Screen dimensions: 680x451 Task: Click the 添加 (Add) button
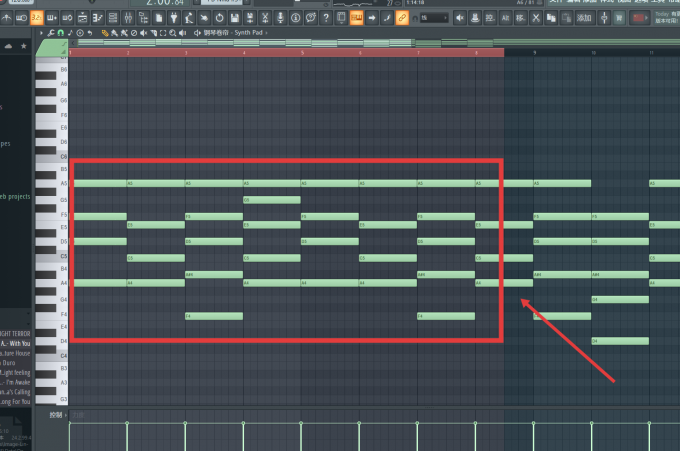(584, 18)
